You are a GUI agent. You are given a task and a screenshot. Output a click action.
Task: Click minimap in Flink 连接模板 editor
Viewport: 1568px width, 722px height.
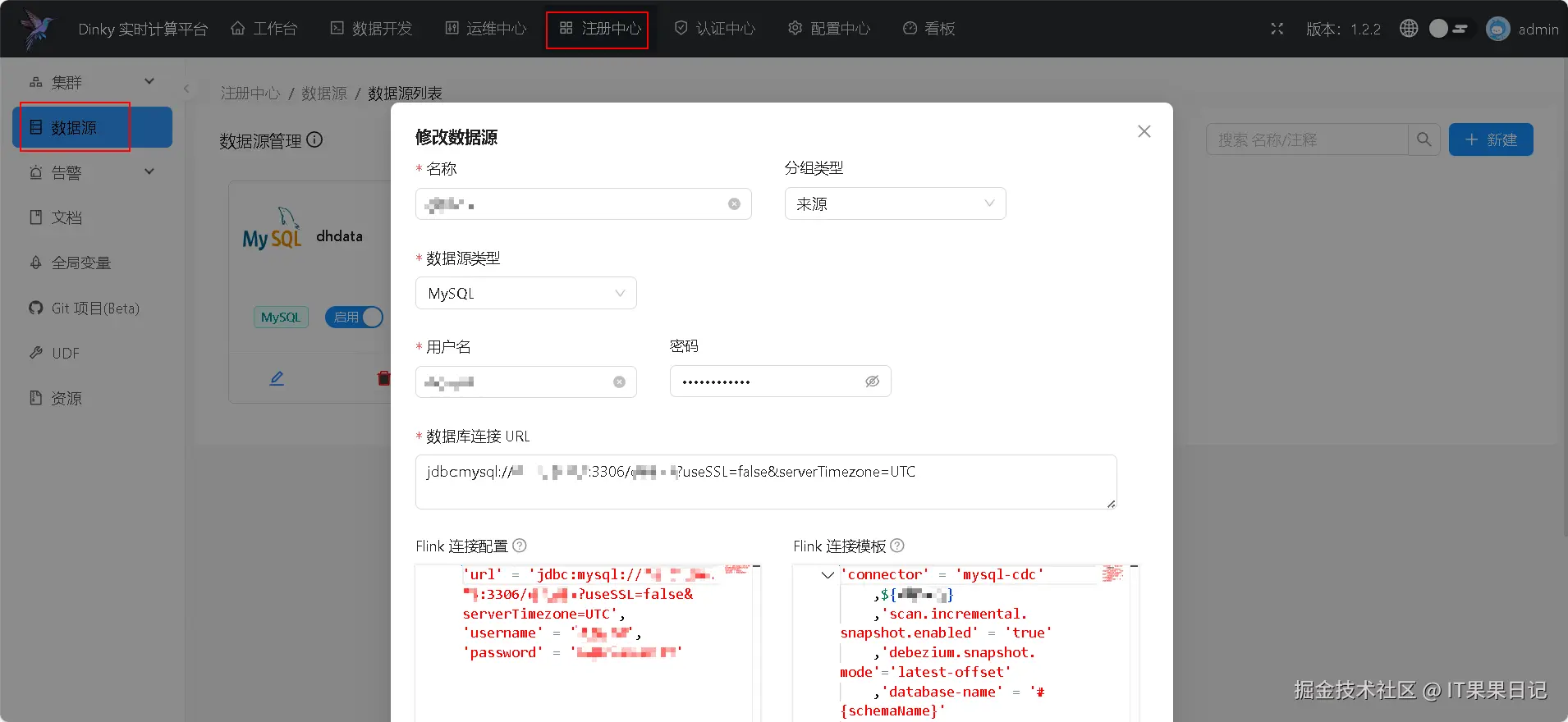[x=1112, y=573]
